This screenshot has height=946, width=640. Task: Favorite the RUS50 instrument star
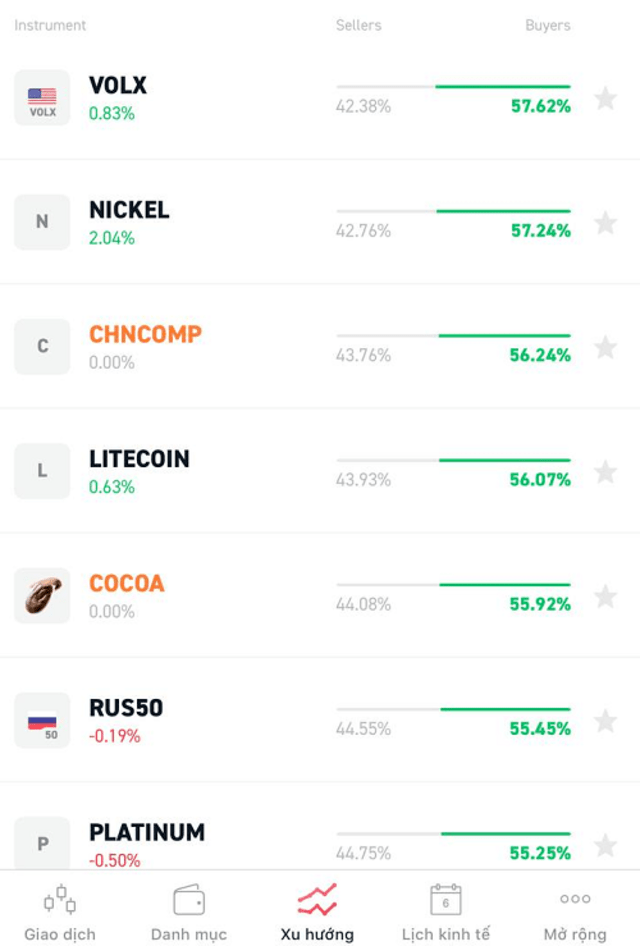click(605, 721)
